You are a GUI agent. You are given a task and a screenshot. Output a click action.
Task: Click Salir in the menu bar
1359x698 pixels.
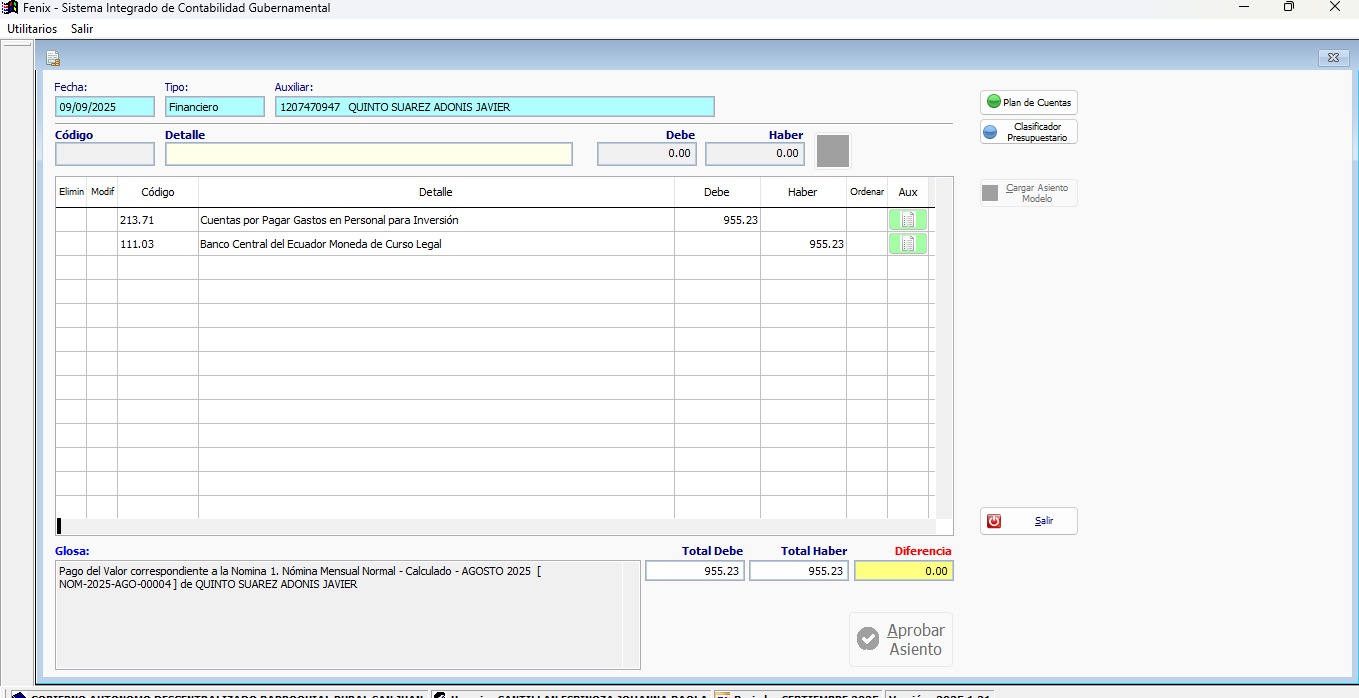pyautogui.click(x=82, y=29)
